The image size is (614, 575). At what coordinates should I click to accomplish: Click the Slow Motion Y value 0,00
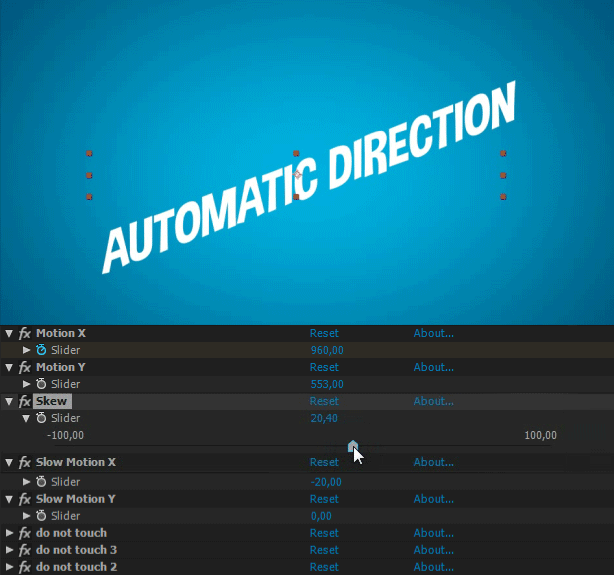click(321, 516)
